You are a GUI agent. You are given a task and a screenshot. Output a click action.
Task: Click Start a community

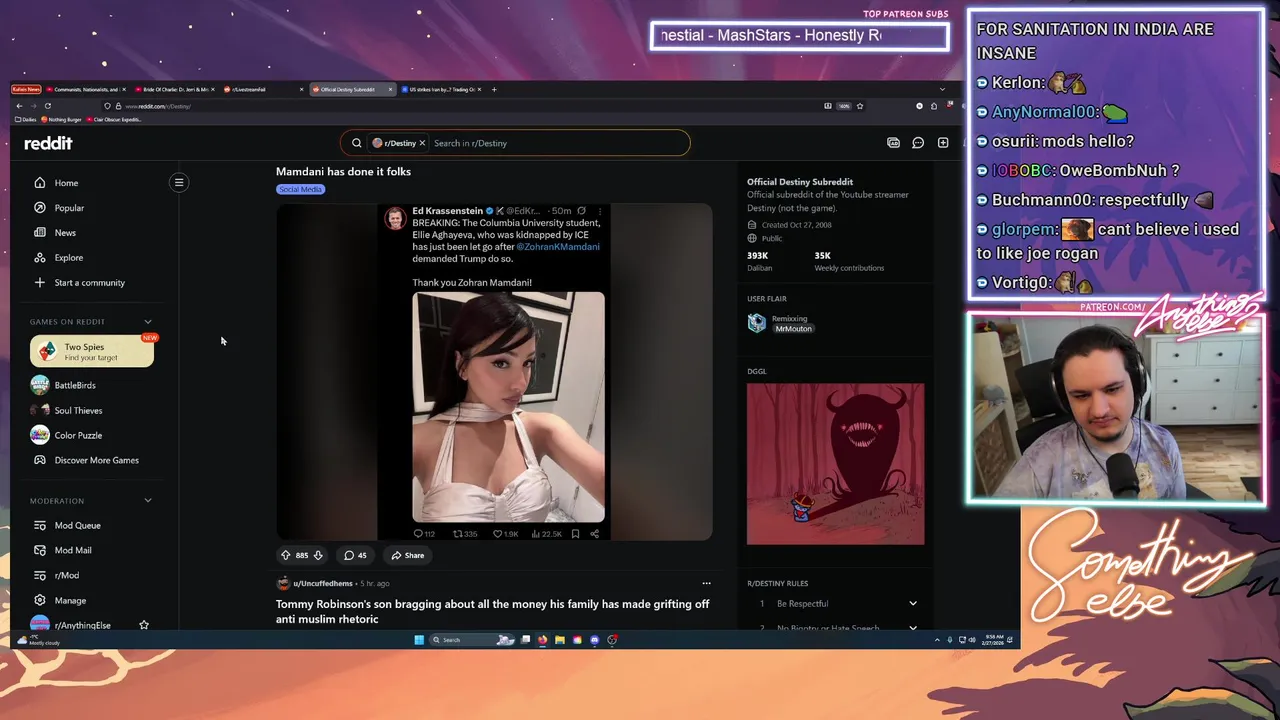pos(91,283)
